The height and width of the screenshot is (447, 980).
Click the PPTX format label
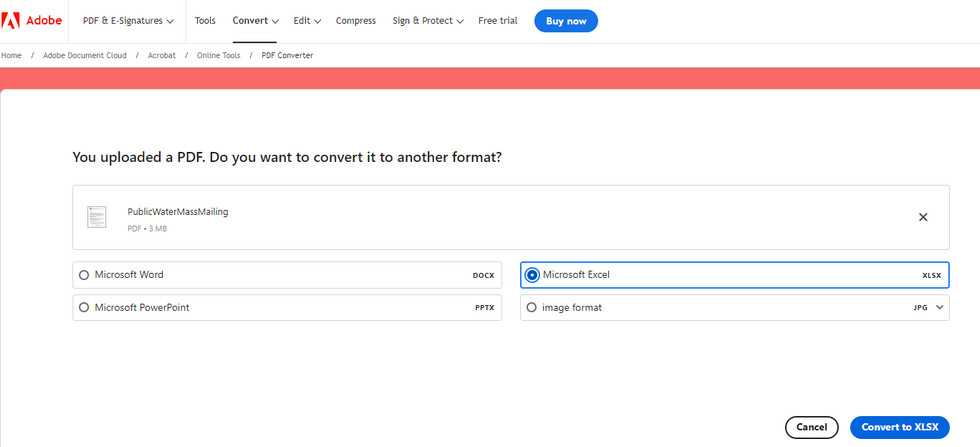pos(484,308)
